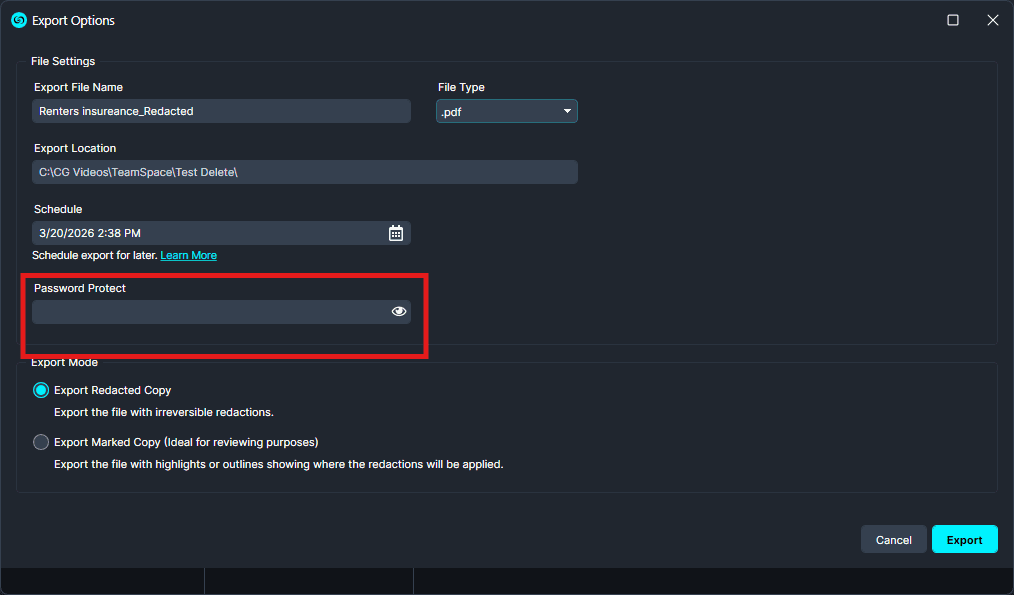
Task: Click the calendar icon in Schedule field
Action: 396,233
